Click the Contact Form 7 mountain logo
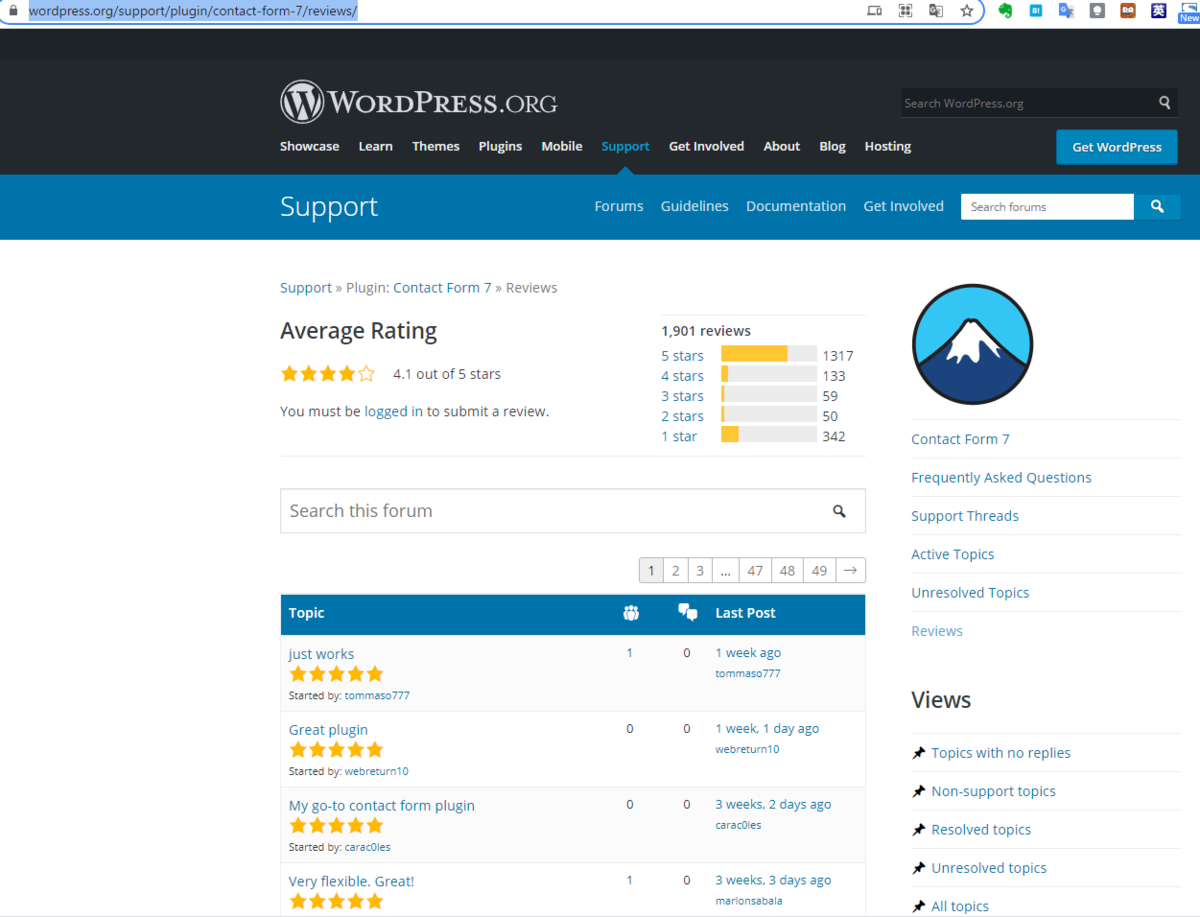The height and width of the screenshot is (917, 1200). [x=972, y=344]
